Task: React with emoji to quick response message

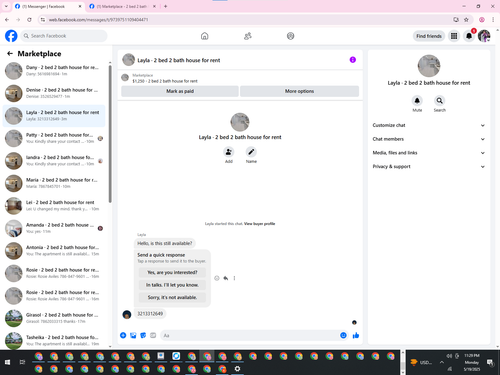Action: pos(217,278)
